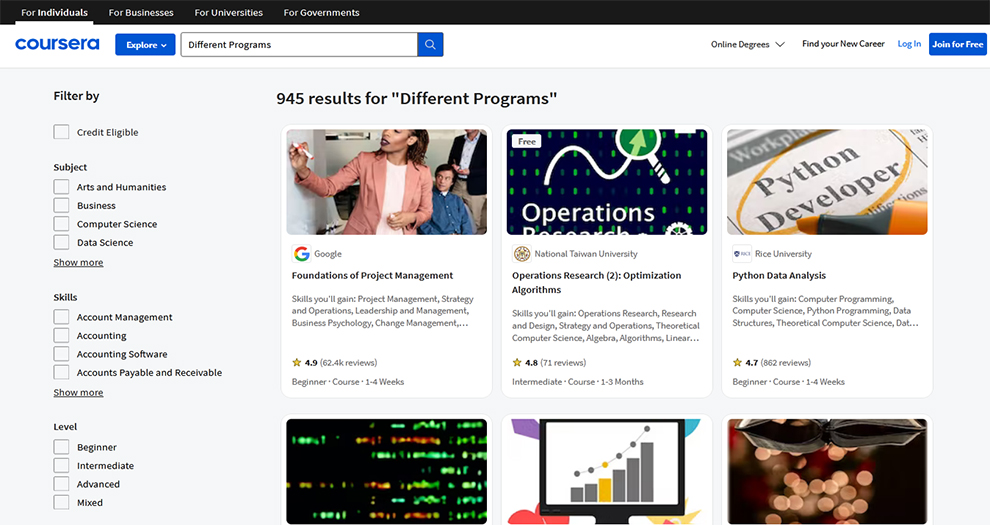Click the Join for Free button
The height and width of the screenshot is (525, 990).
point(957,44)
